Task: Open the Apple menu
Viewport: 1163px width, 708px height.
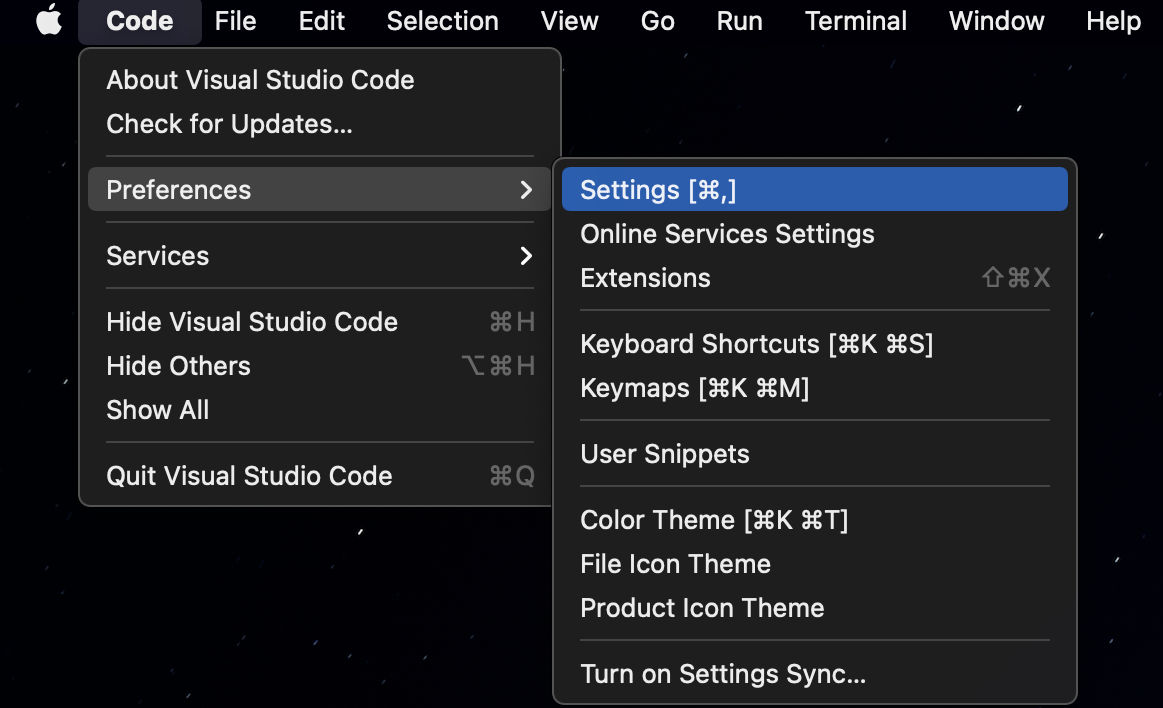Action: pyautogui.click(x=49, y=21)
